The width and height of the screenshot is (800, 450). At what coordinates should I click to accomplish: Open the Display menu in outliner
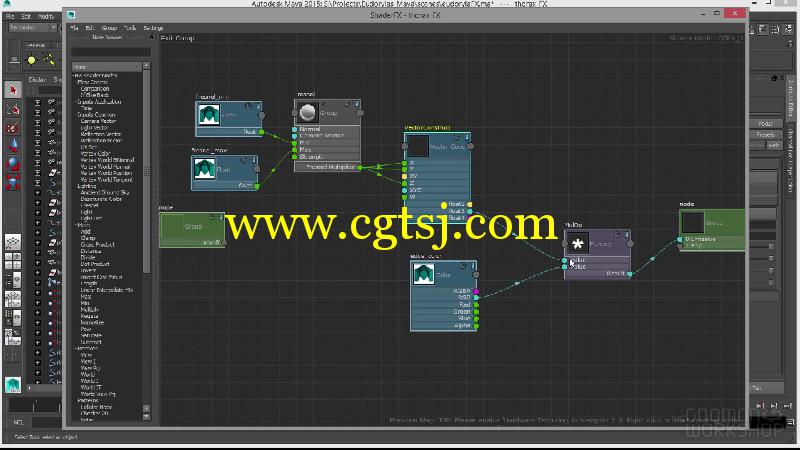coord(37,80)
